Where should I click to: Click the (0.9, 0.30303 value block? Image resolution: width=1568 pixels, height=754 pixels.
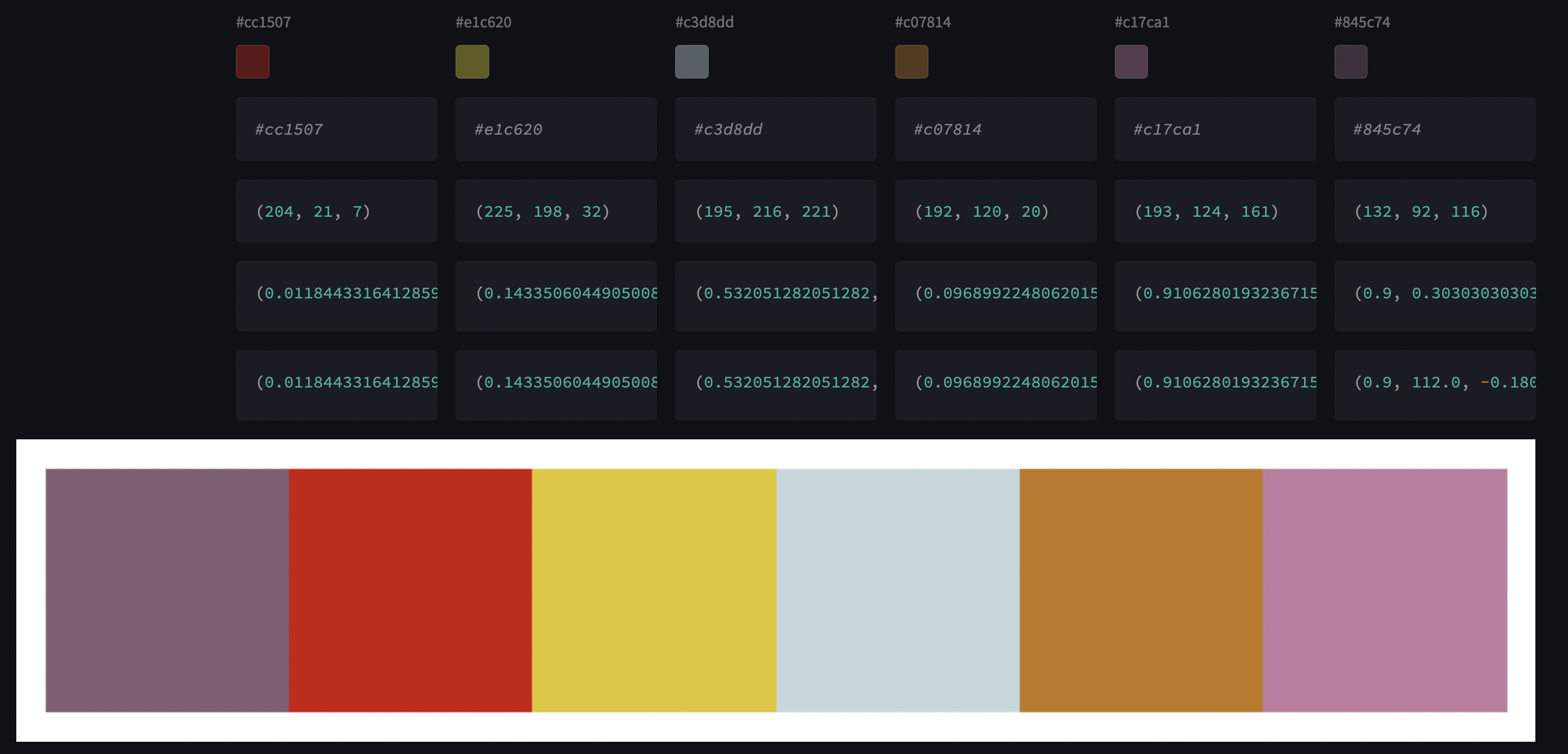pyautogui.click(x=1434, y=296)
